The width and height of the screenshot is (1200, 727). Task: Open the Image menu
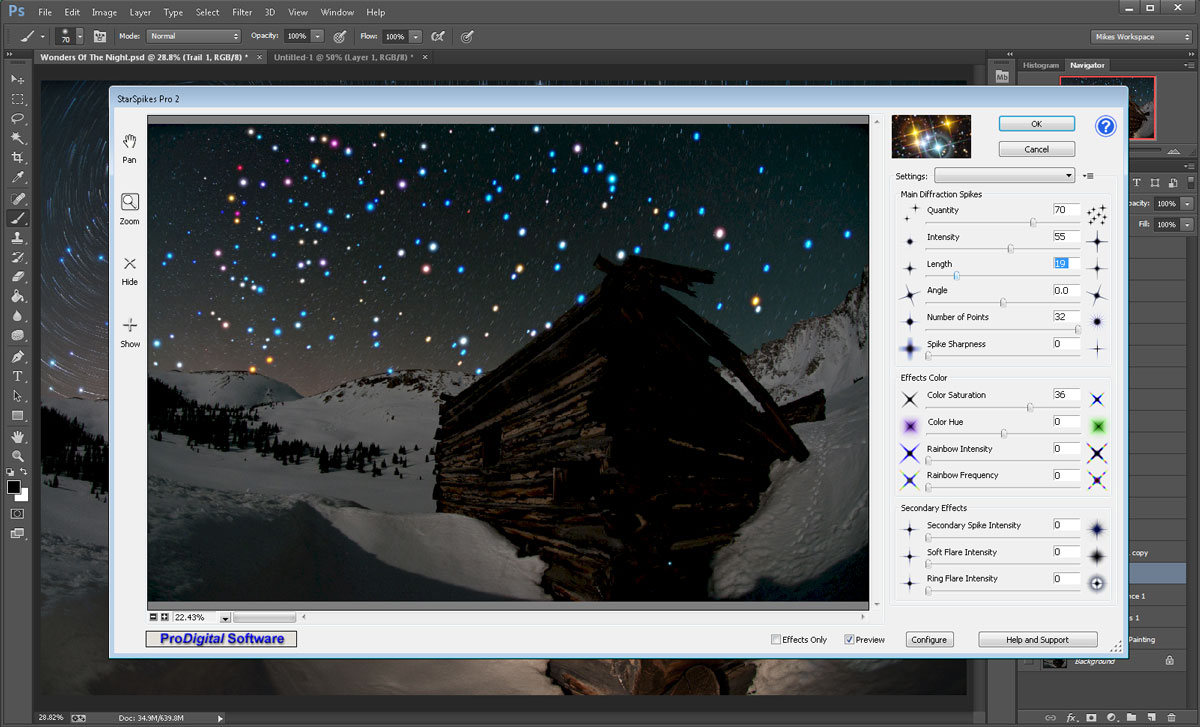click(104, 12)
